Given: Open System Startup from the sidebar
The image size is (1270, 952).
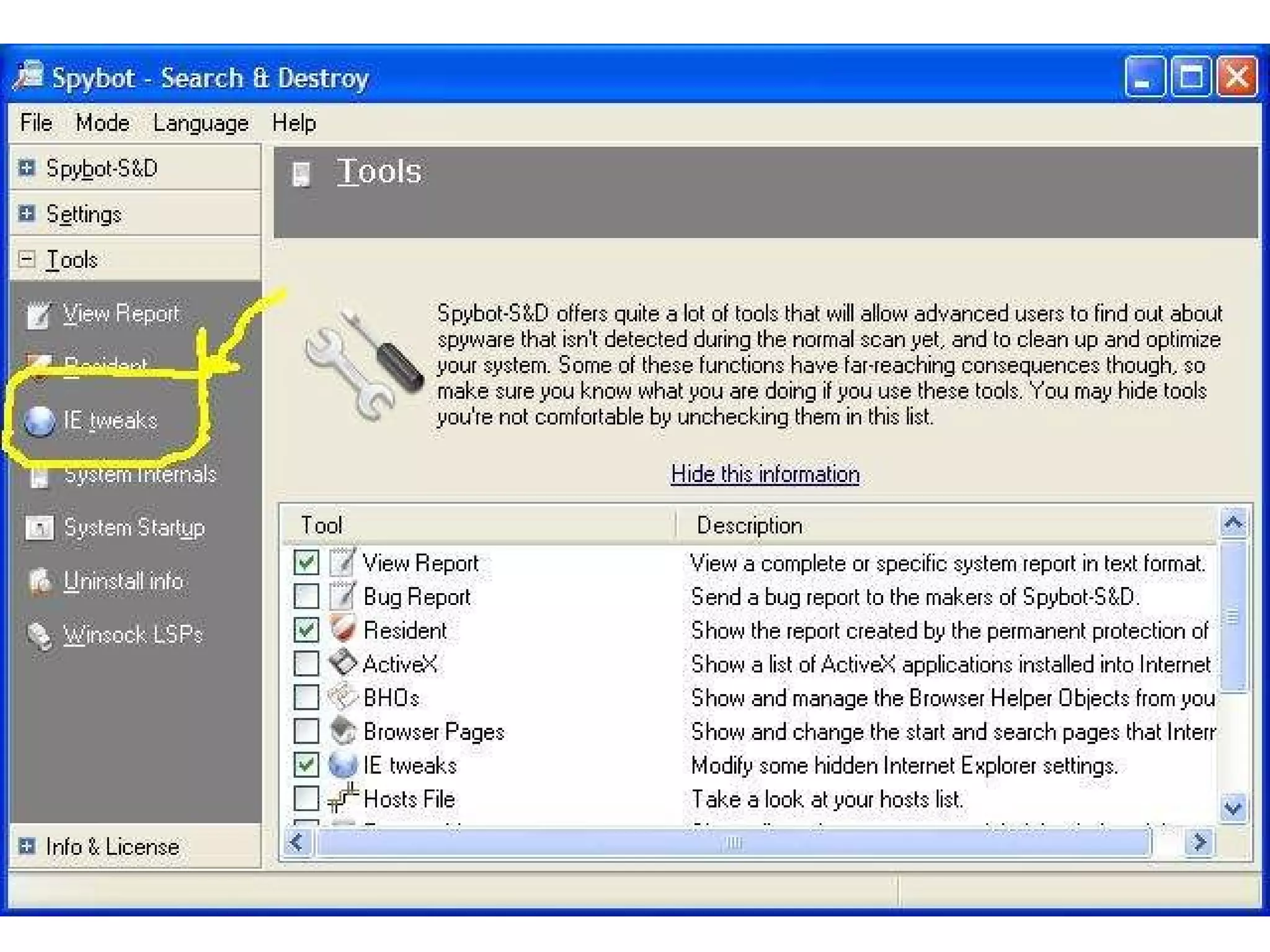Looking at the screenshot, I should pyautogui.click(x=133, y=528).
